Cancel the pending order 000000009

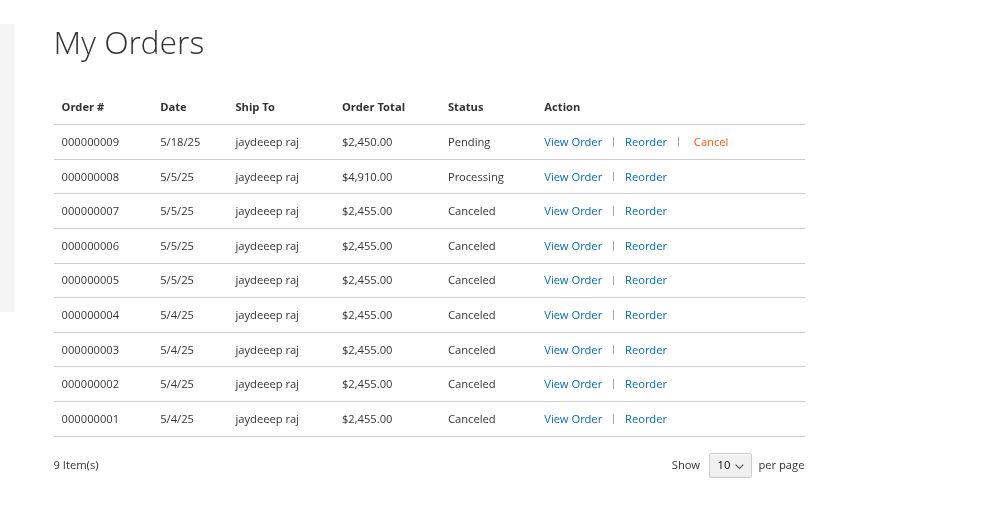pyautogui.click(x=710, y=142)
